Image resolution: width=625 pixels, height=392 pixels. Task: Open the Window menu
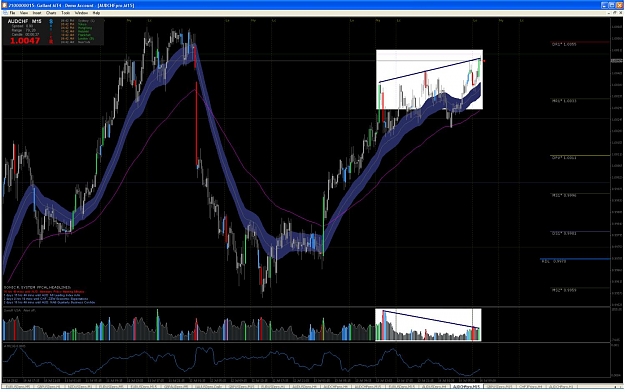coord(81,13)
